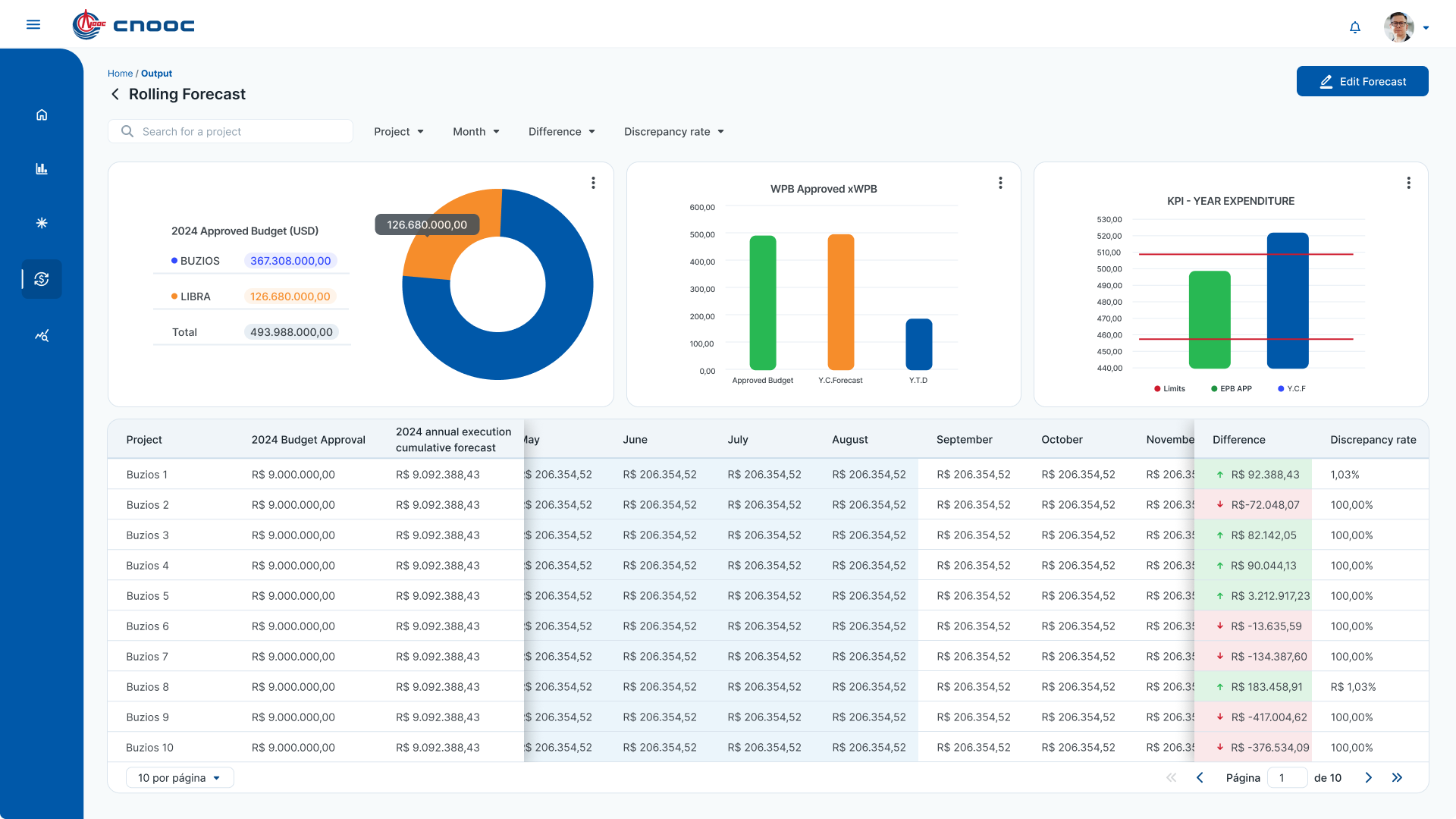Go back using the arrow beside Rolling Forecast
Screen dimensions: 1456x819
[115, 94]
